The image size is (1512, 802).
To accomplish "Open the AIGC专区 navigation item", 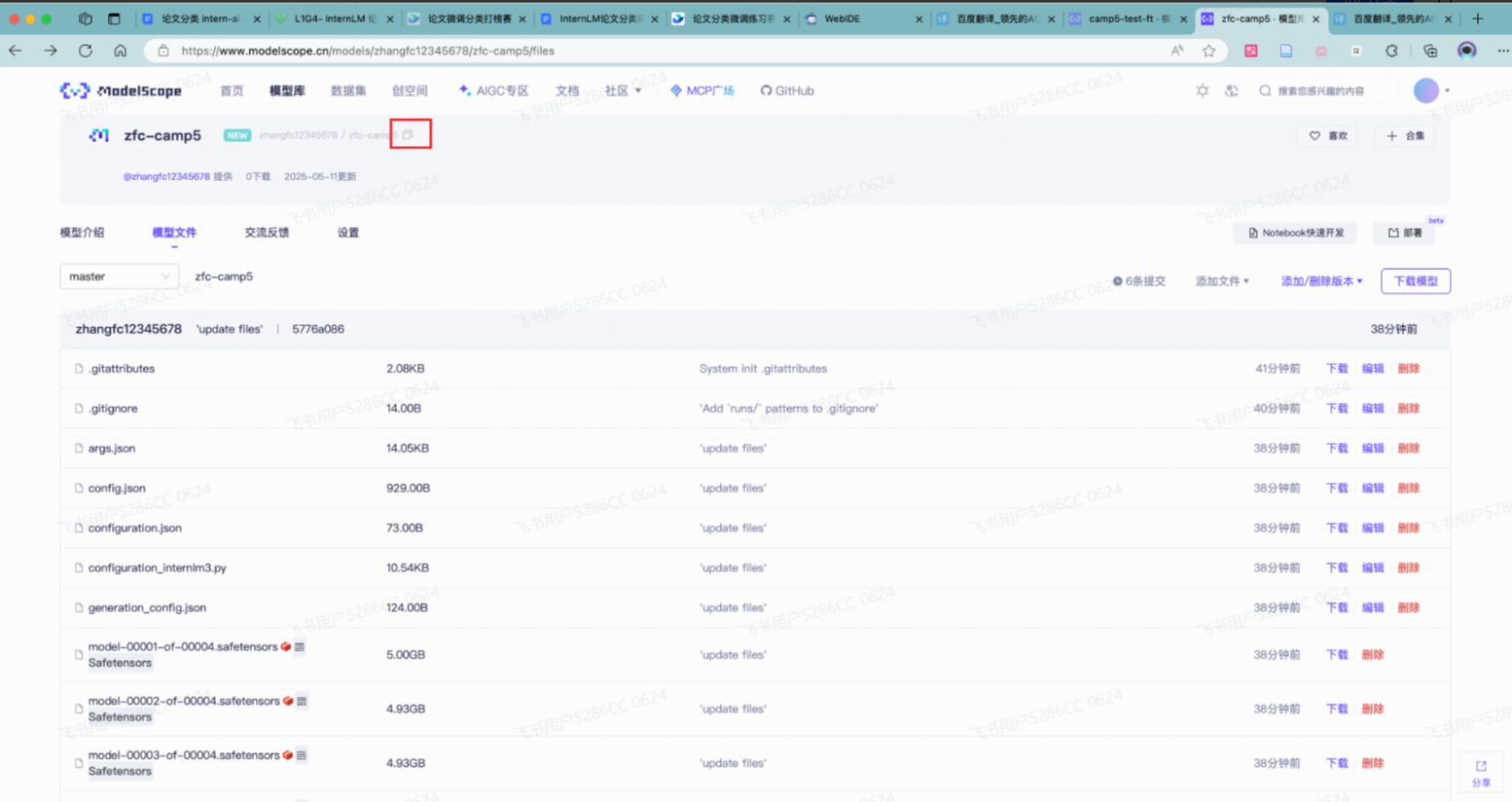I will [x=493, y=91].
